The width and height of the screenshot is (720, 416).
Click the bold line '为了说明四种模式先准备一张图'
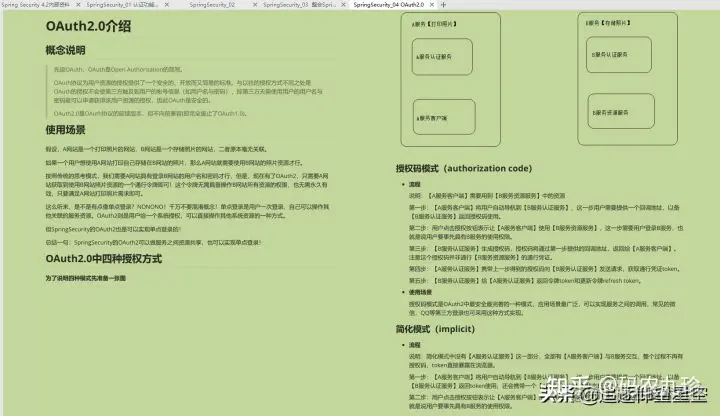(x=85, y=278)
